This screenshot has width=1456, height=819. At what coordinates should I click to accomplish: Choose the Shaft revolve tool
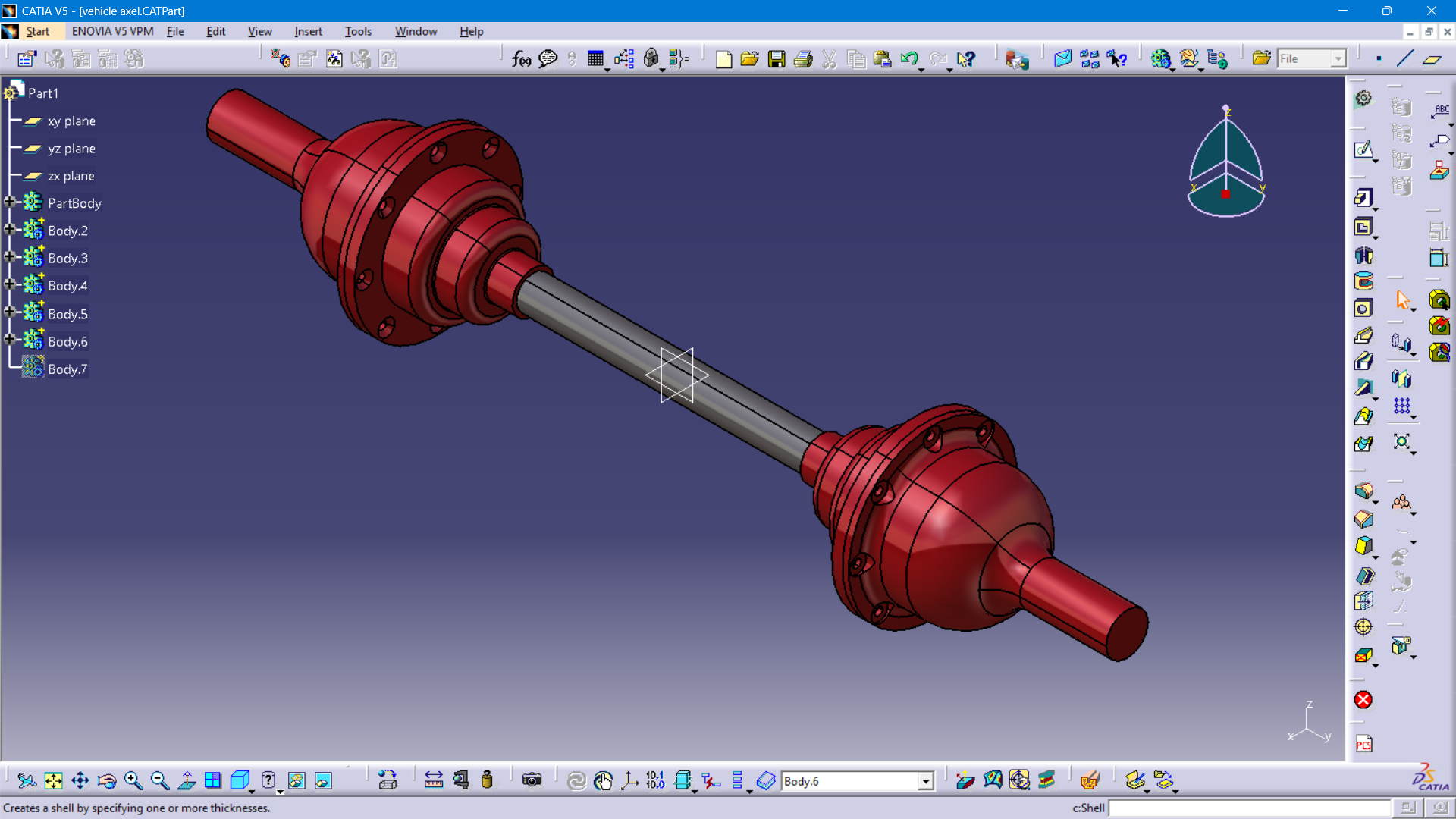click(1363, 255)
